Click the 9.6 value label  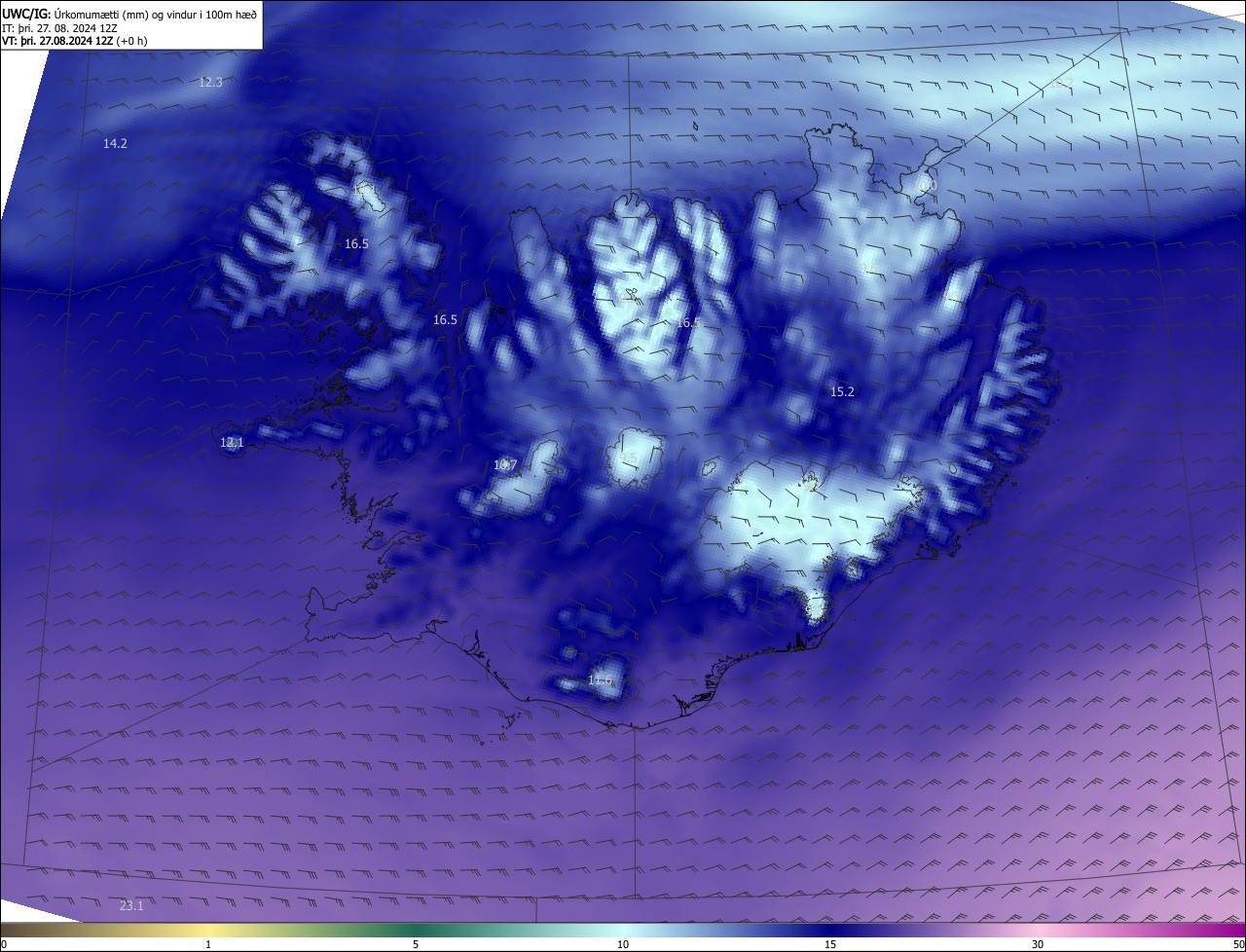click(x=869, y=269)
